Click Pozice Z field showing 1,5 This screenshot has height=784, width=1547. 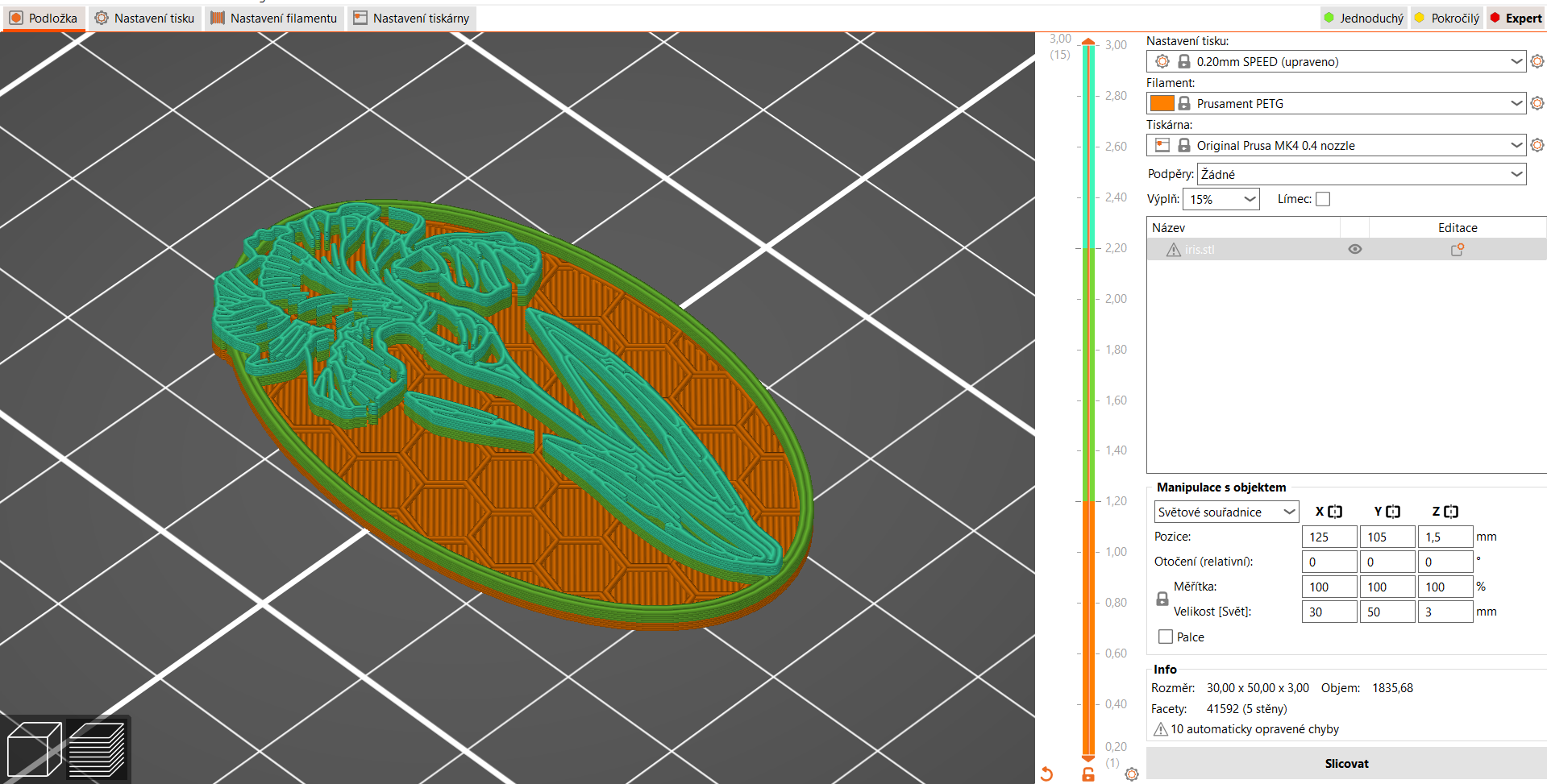(1445, 537)
